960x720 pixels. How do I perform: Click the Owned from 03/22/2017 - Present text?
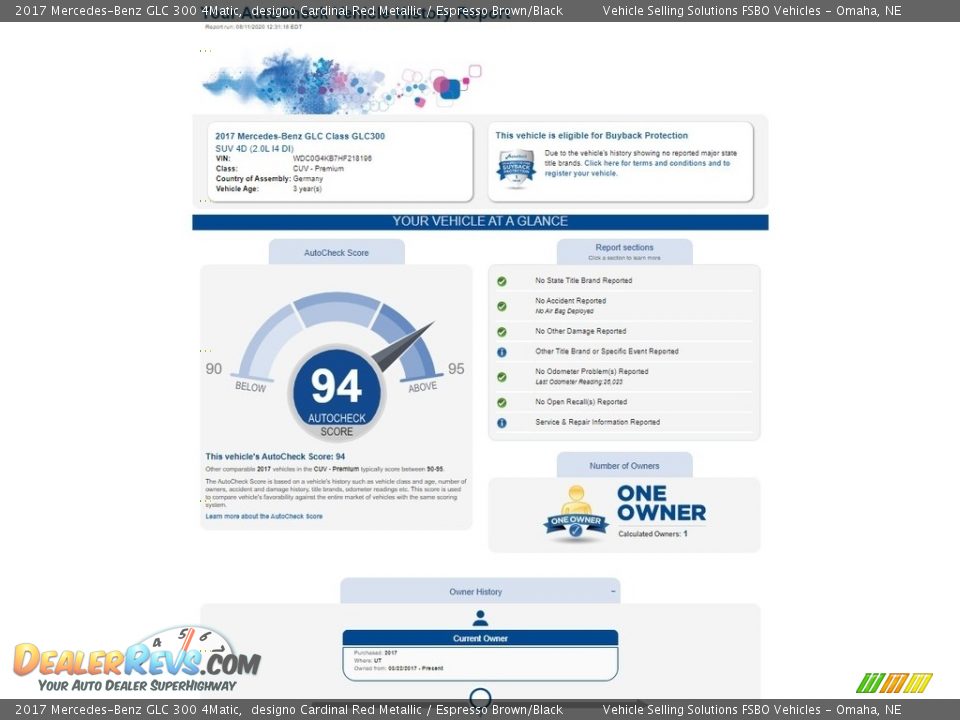[399, 669]
